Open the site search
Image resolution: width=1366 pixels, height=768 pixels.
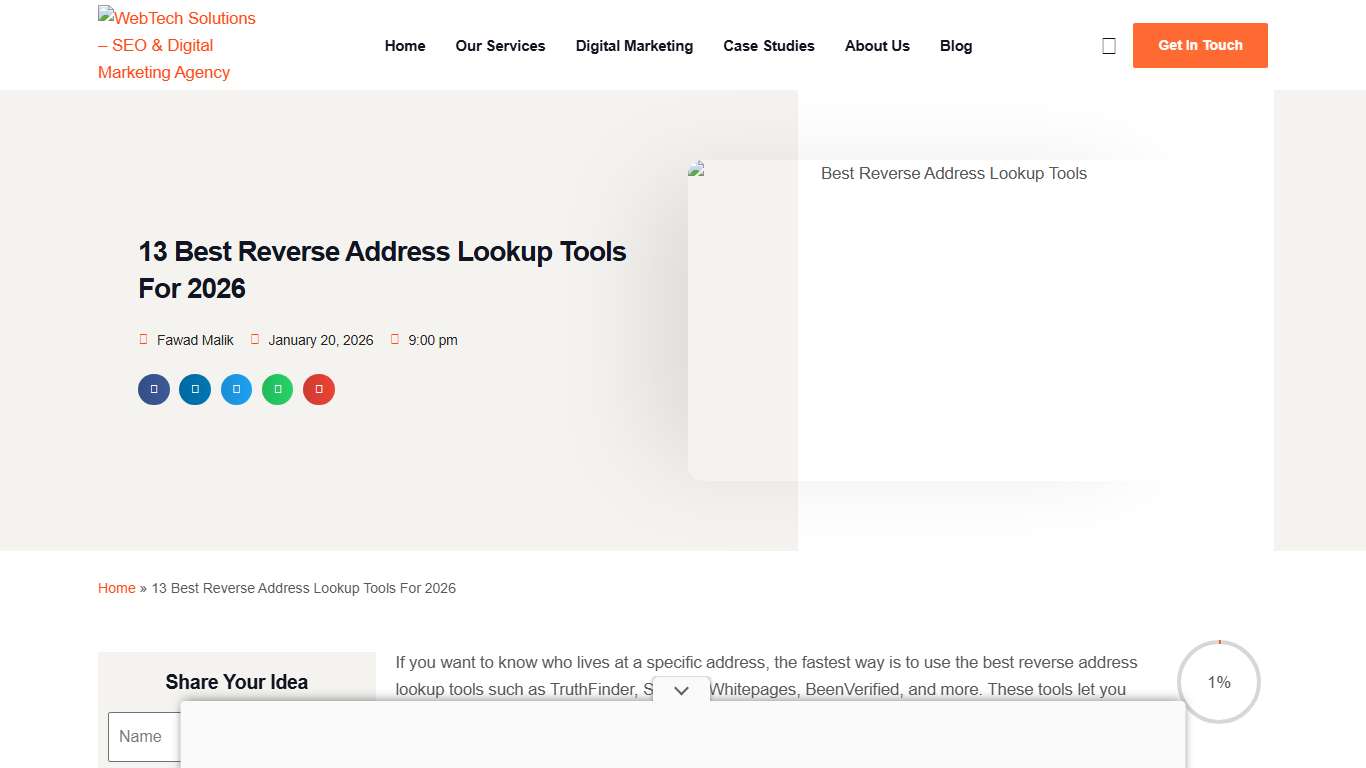tap(1108, 44)
